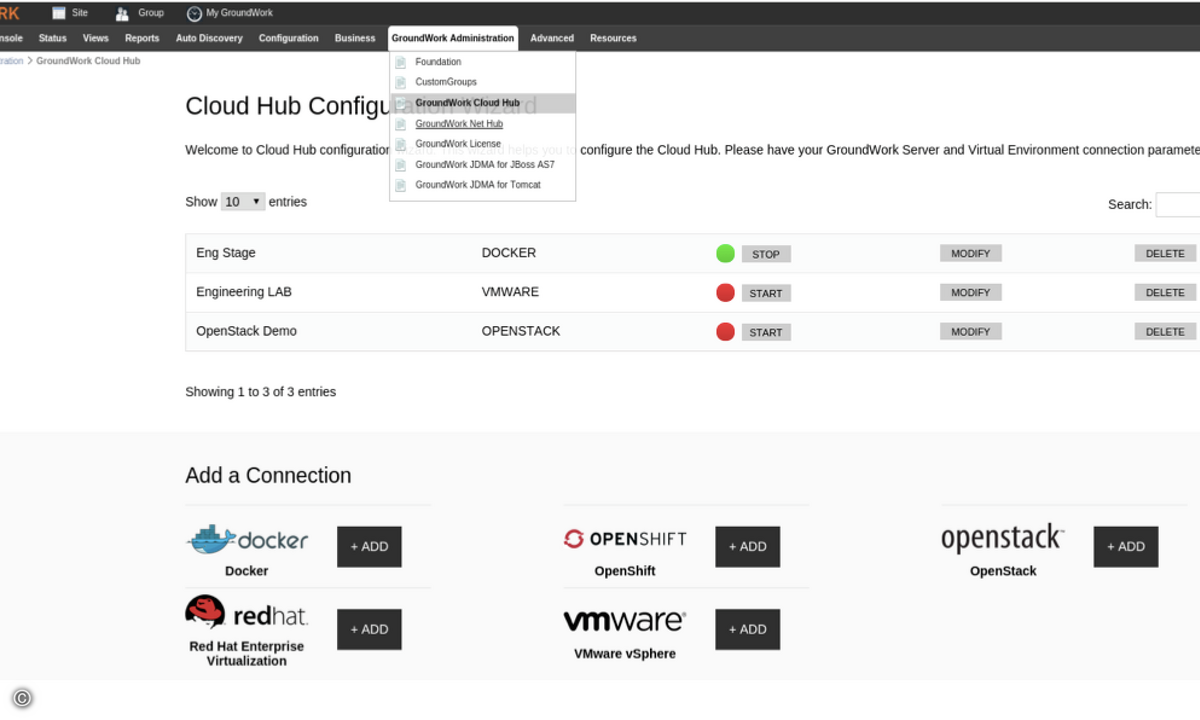Image resolution: width=1200 pixels, height=720 pixels.
Task: Click the OpenStack logo image
Action: click(1002, 539)
